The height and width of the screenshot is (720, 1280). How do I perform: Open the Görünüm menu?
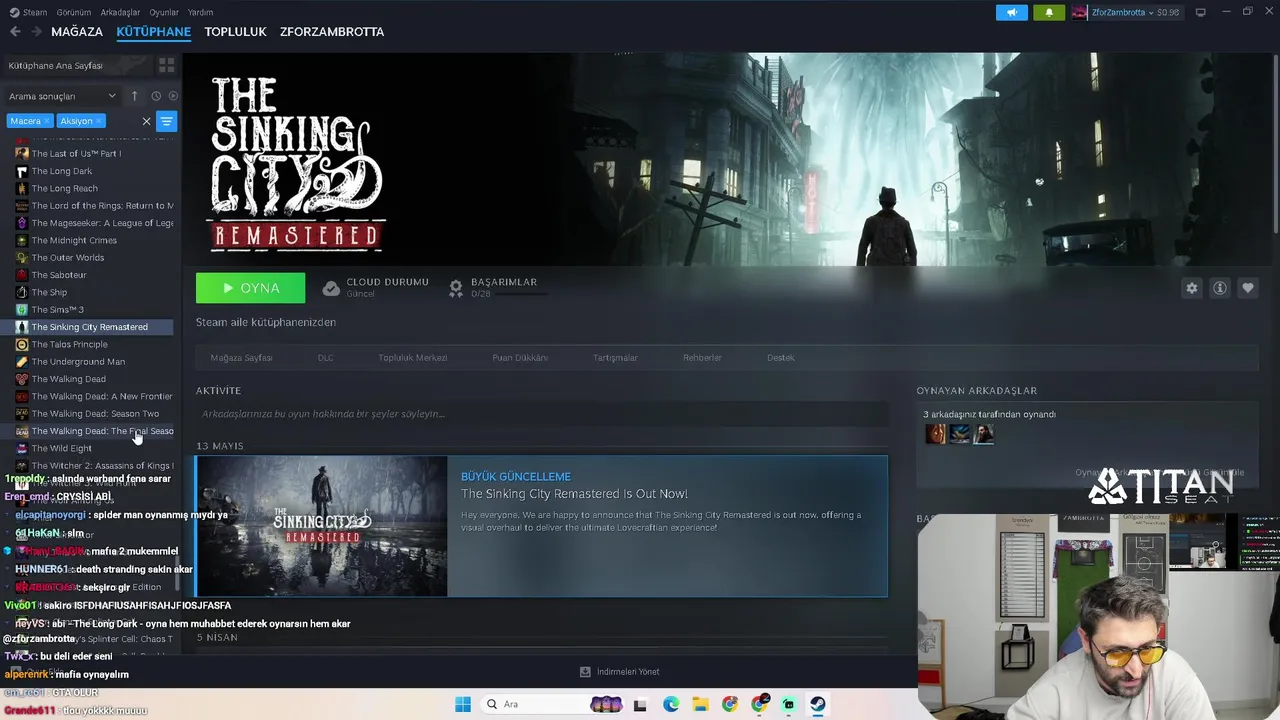pos(74,12)
